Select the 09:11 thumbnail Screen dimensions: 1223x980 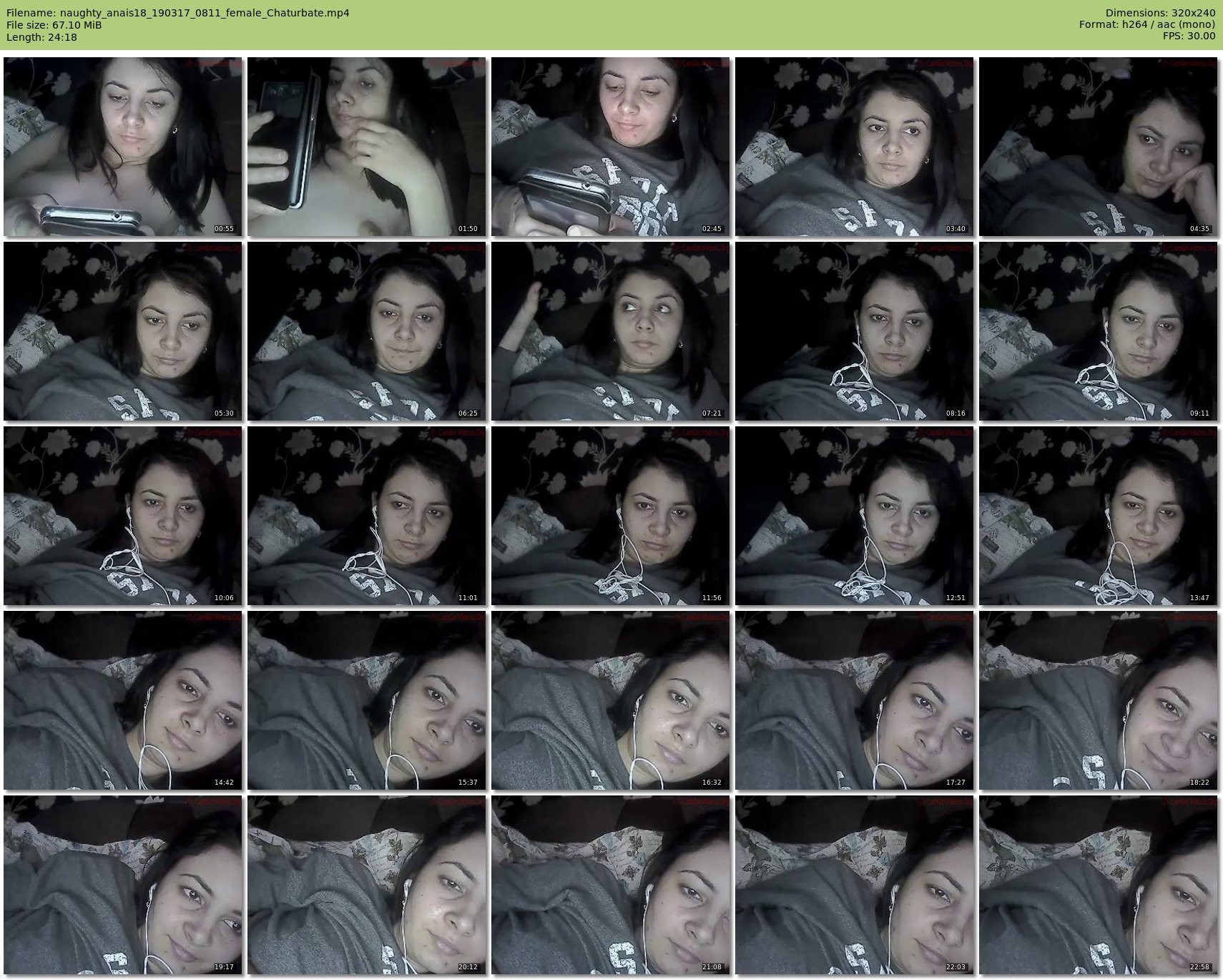click(x=1099, y=331)
